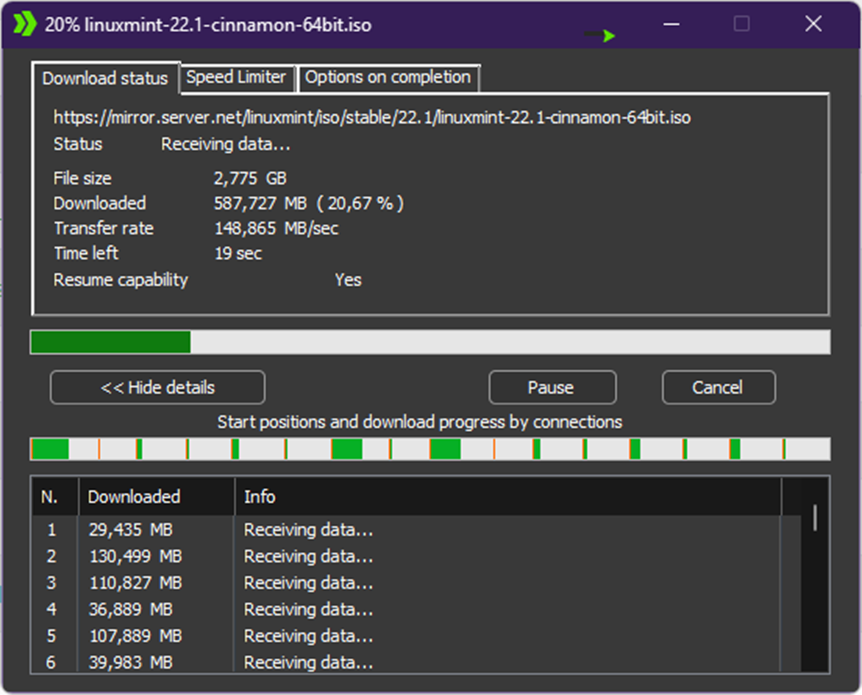Click 'Receiving data...' in connection 1 row
Screen dimensions: 862x695
[309, 529]
